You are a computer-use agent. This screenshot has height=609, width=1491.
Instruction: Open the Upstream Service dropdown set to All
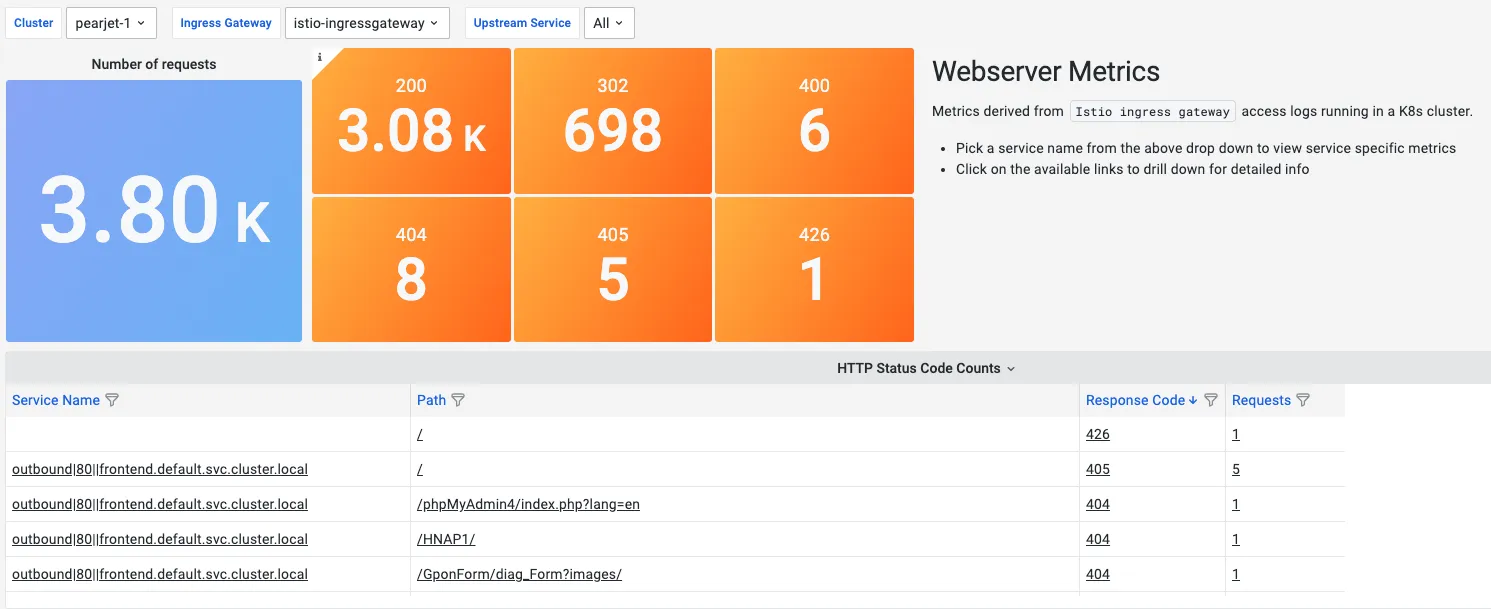[x=609, y=23]
